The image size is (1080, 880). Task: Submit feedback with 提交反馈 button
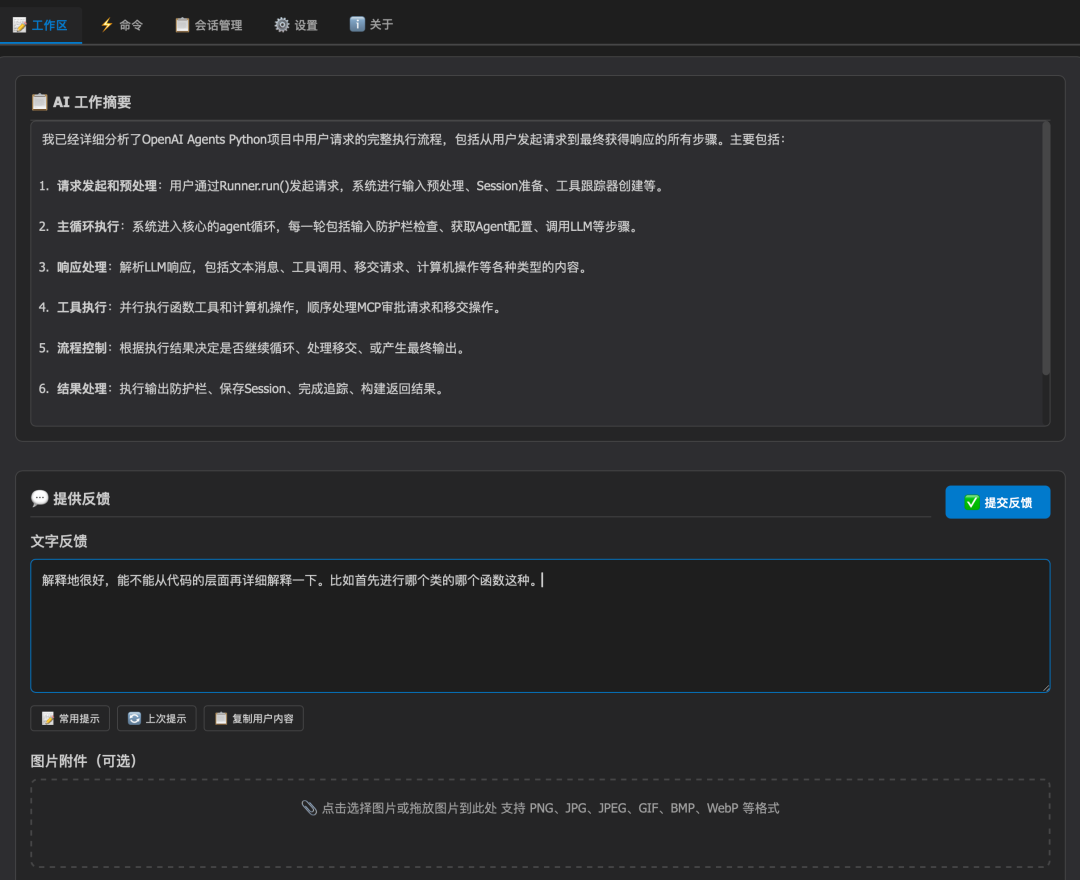pos(997,502)
